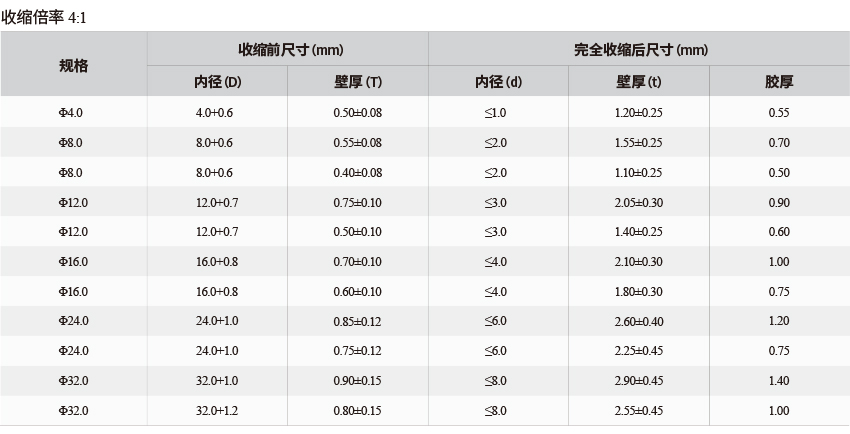Screen dimensions: 850x434
Task: Select the 完全收缩后尺寸 (mm) header cell
Action: [640, 49]
